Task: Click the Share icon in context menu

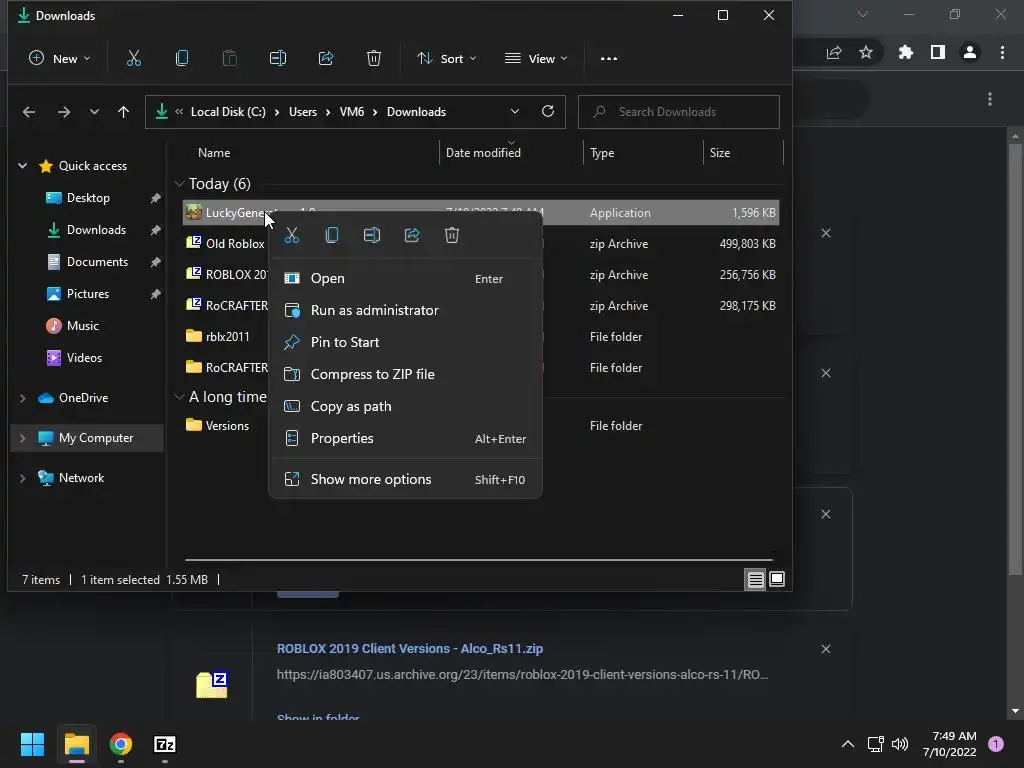Action: pyautogui.click(x=412, y=235)
